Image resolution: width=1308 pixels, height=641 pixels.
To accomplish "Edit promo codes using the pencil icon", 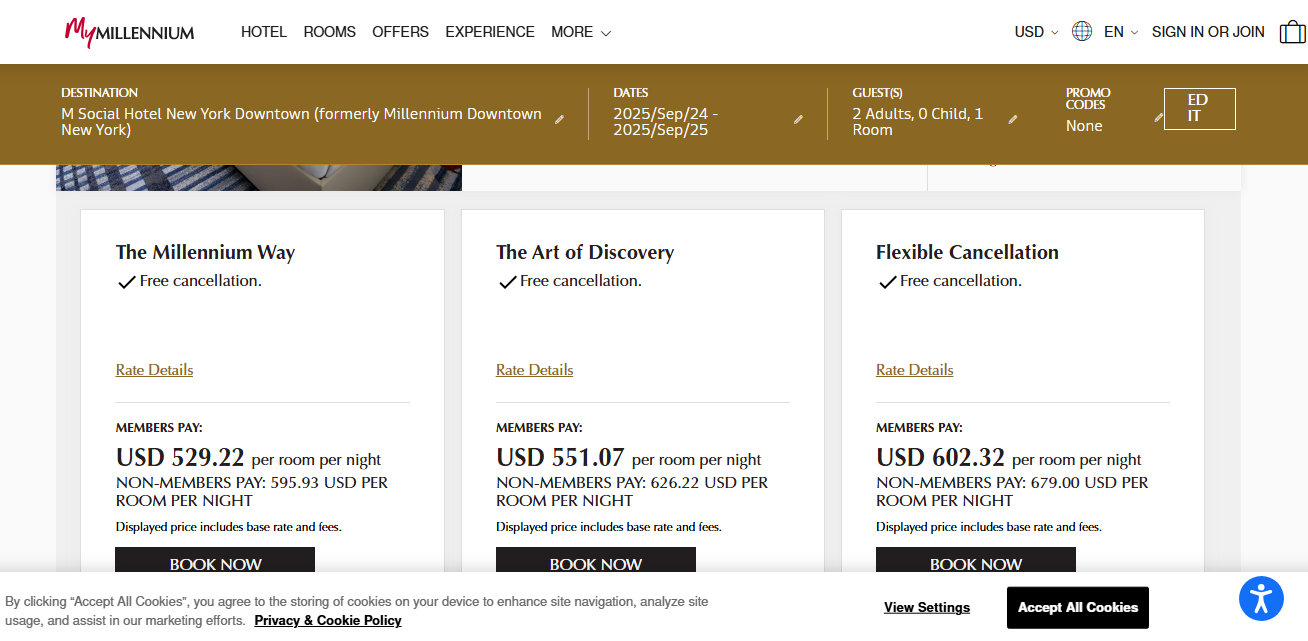I will click(1158, 117).
